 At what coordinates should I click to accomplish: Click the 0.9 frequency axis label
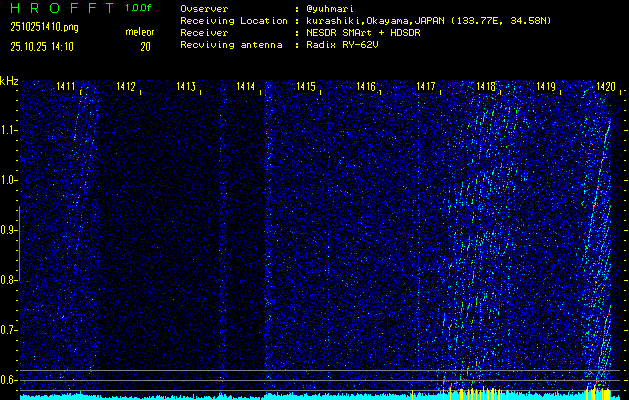(8, 230)
